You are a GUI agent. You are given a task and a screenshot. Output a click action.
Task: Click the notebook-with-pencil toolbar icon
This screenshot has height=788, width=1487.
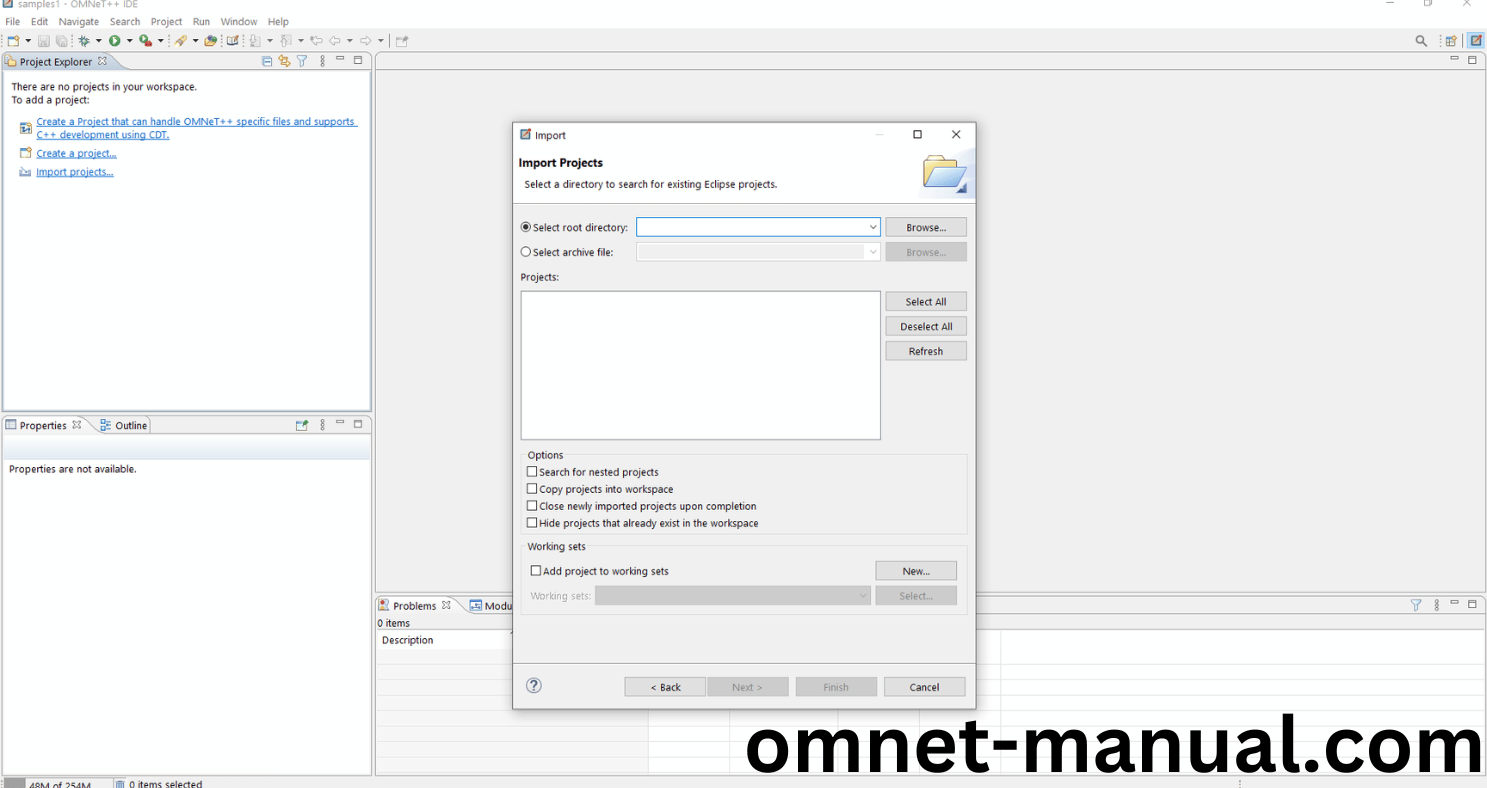[233, 41]
